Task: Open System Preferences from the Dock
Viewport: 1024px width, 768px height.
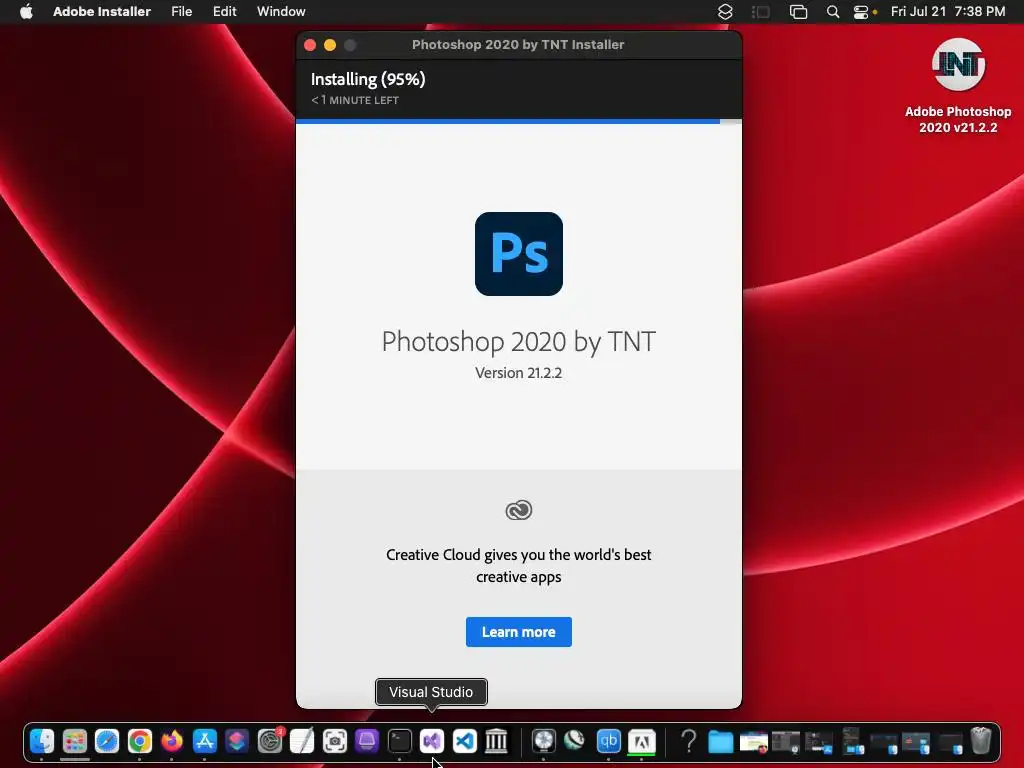Action: (x=269, y=741)
